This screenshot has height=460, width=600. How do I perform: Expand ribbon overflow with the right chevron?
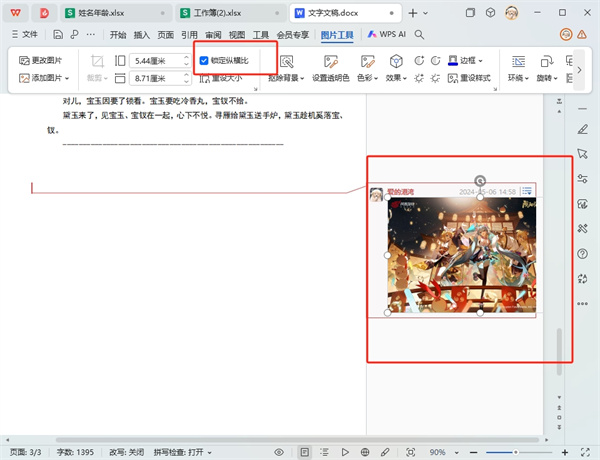click(579, 70)
